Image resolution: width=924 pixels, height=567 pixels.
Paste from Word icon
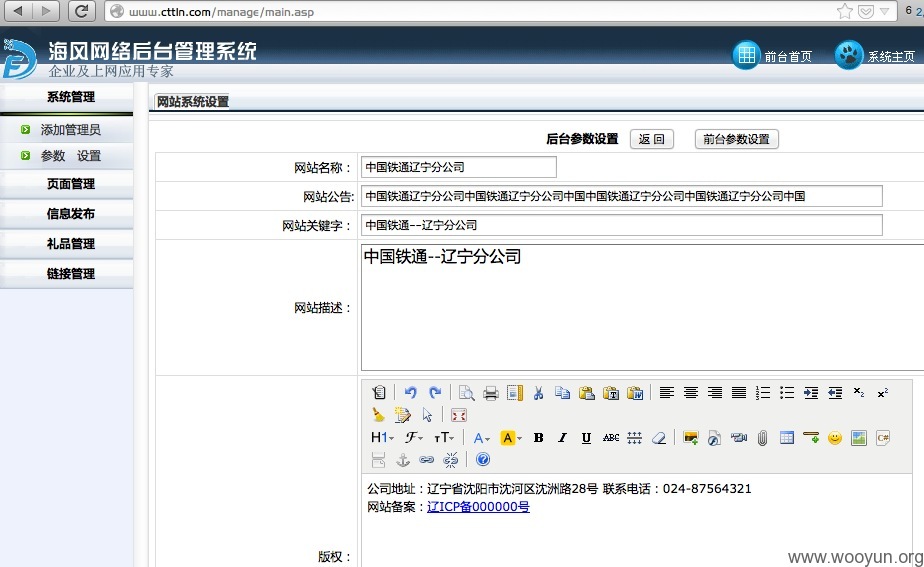(x=635, y=393)
